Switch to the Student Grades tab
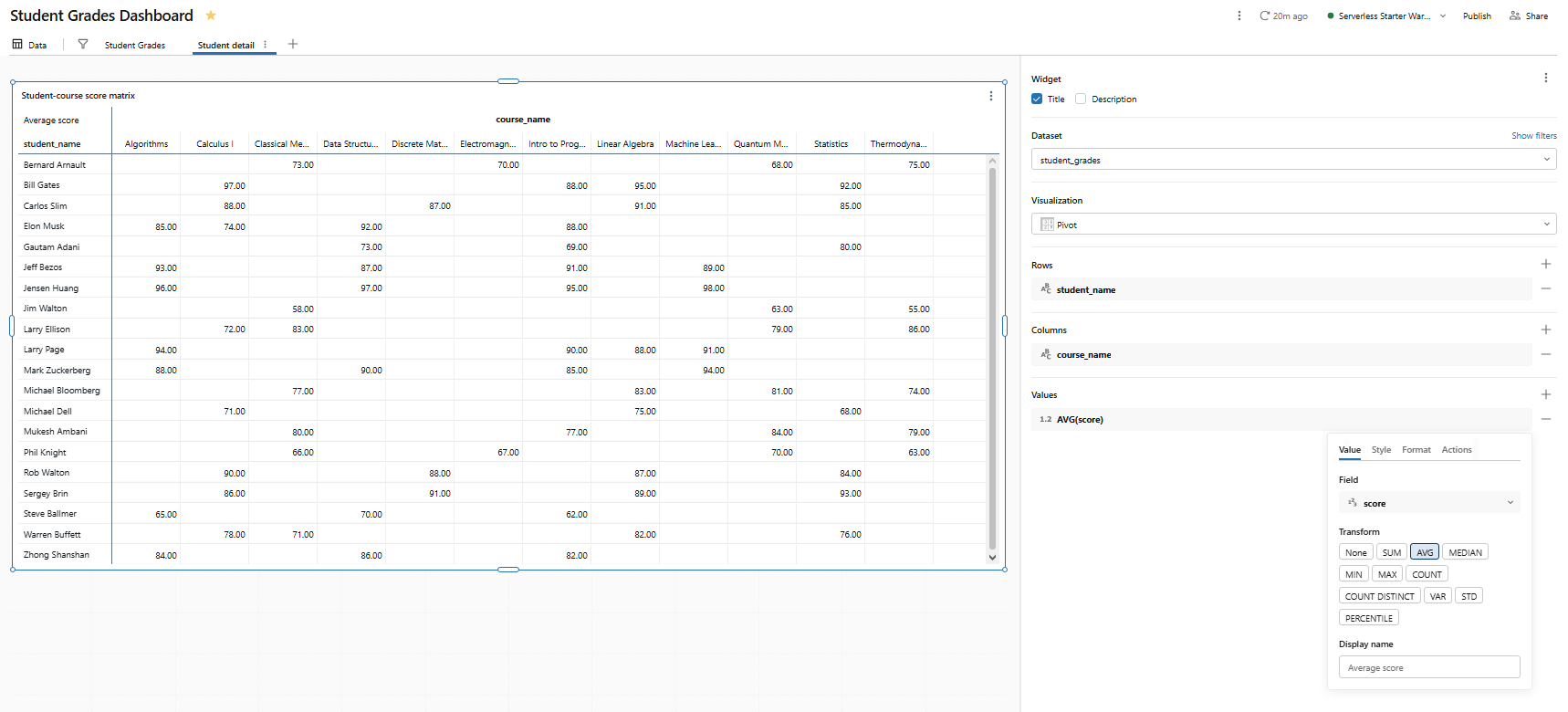This screenshot has width=1568, height=712. 135,45
